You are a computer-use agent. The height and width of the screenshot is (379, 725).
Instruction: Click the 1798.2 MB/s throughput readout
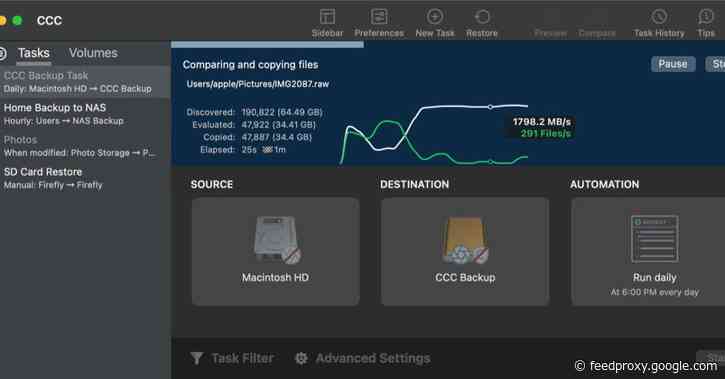(541, 122)
